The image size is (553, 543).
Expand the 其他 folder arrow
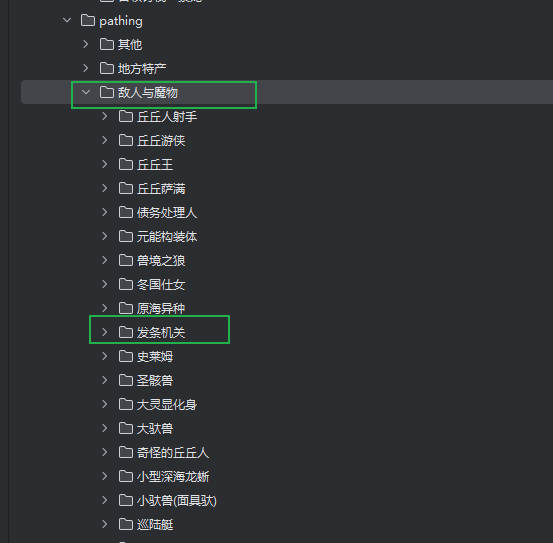[86, 44]
